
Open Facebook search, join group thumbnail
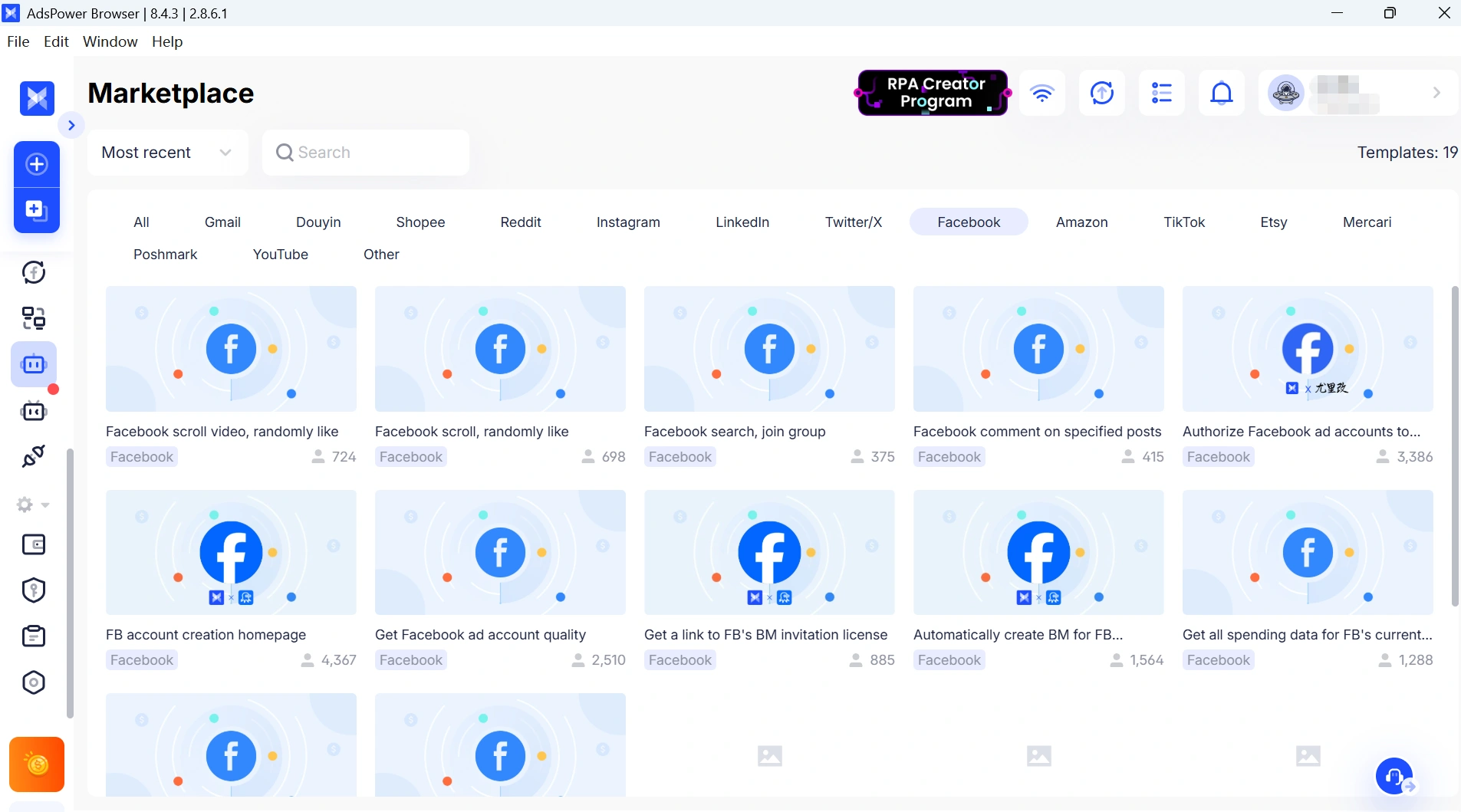tap(769, 349)
